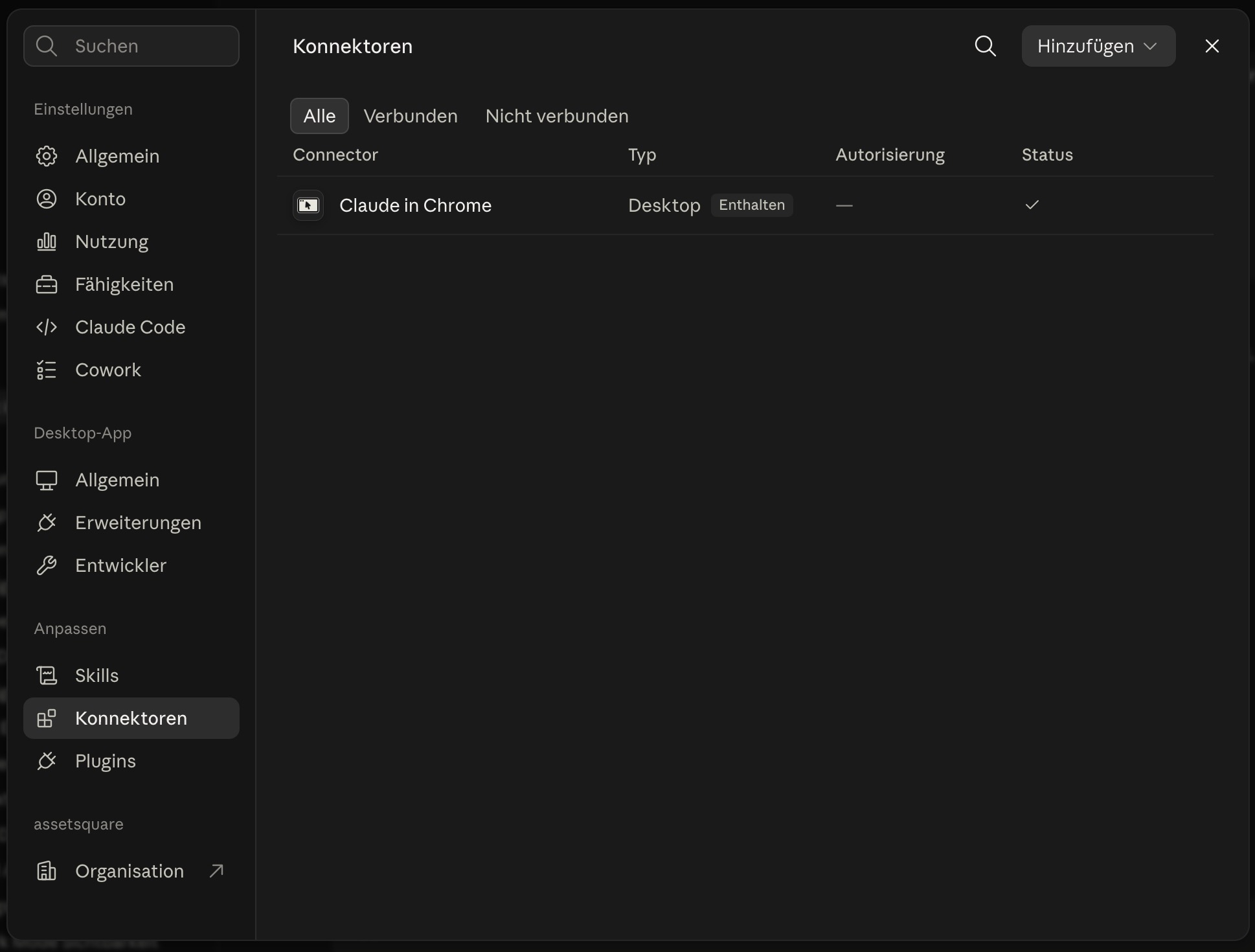1255x952 pixels.
Task: Click the Cowork checklist icon
Action: click(x=47, y=370)
